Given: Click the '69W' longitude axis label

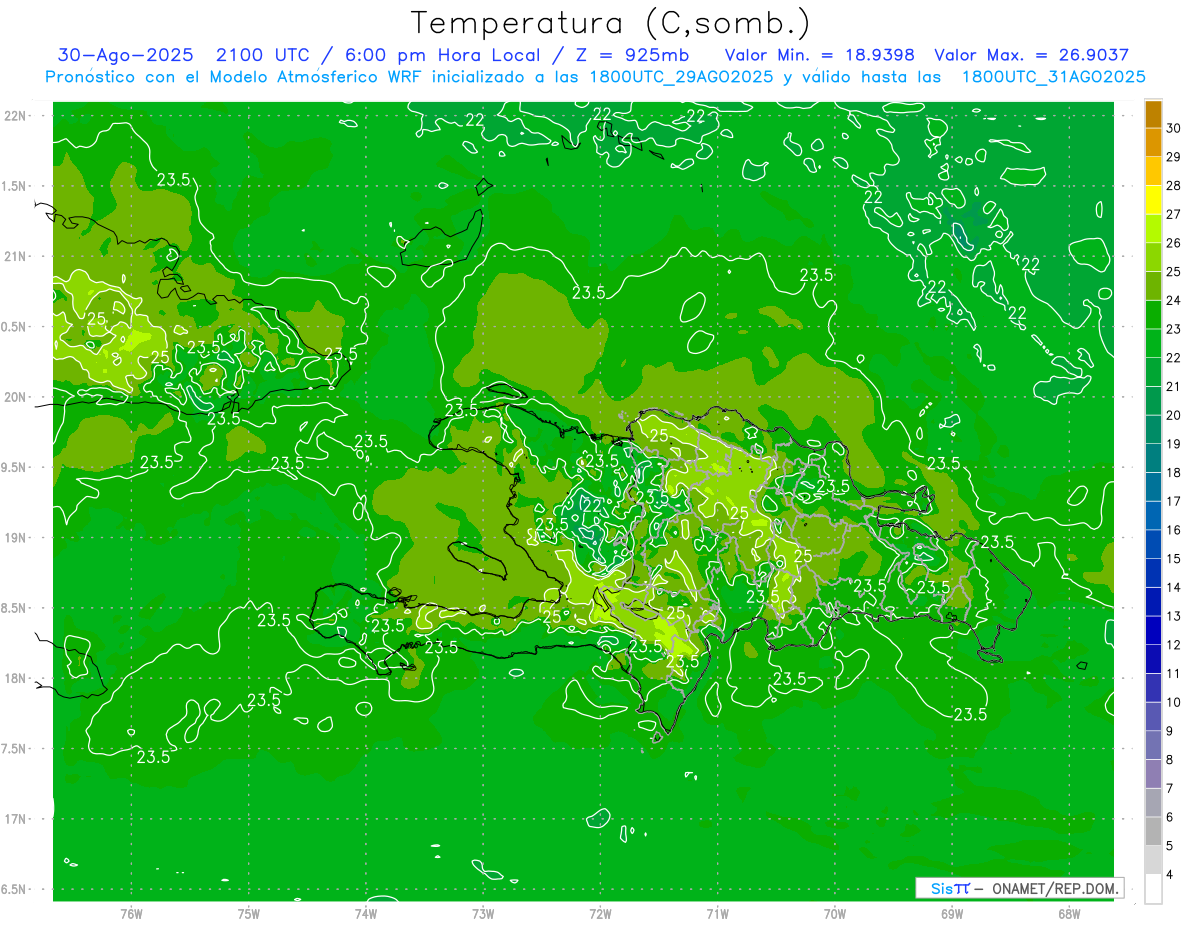Looking at the screenshot, I should click(952, 913).
